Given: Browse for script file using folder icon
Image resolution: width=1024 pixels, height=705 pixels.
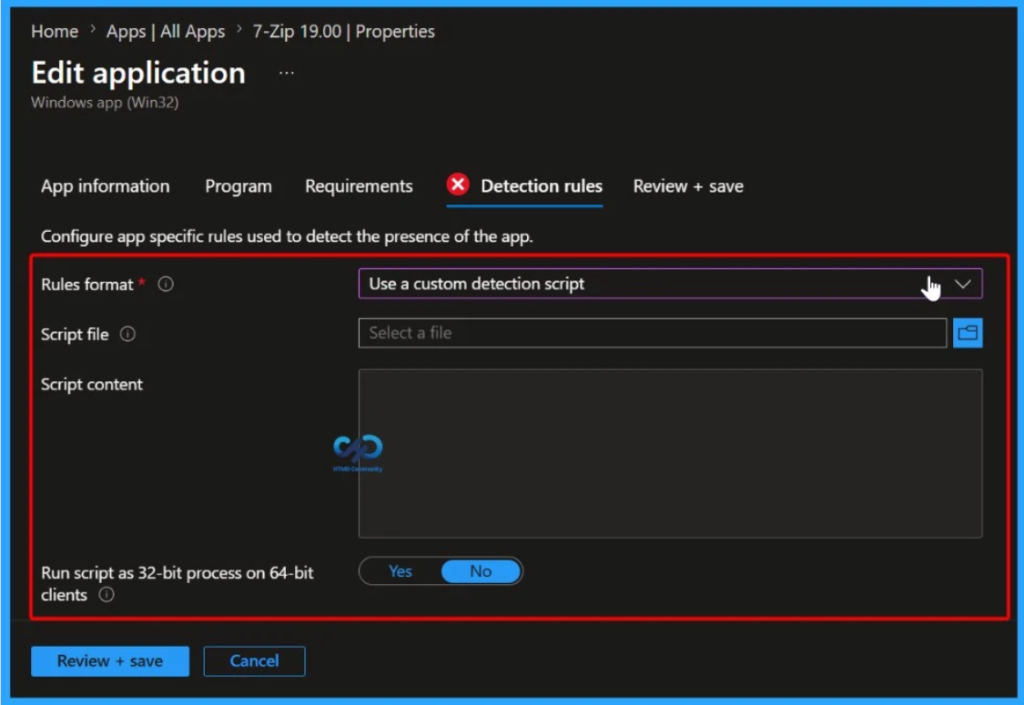Looking at the screenshot, I should click(967, 333).
